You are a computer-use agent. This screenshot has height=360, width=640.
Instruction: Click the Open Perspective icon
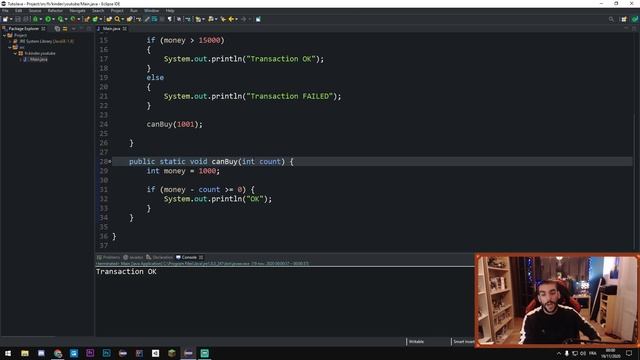click(x=624, y=19)
